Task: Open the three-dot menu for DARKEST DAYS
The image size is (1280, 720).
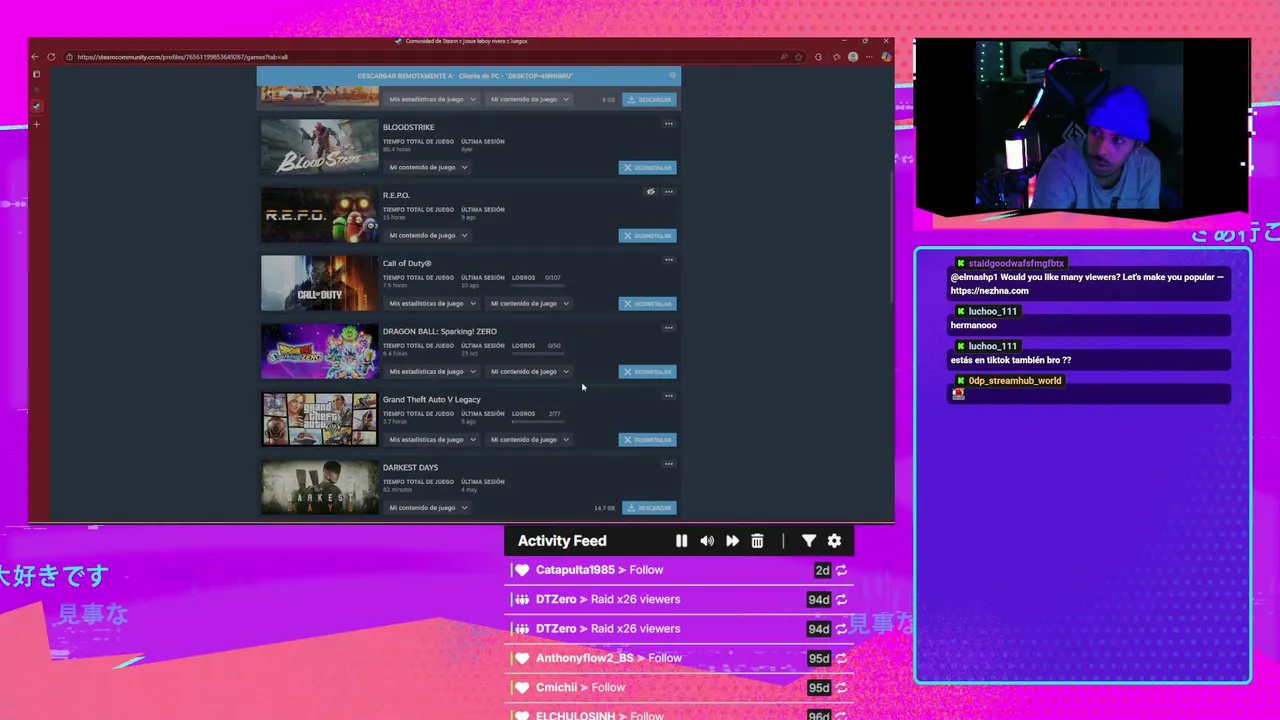Action: (x=669, y=464)
